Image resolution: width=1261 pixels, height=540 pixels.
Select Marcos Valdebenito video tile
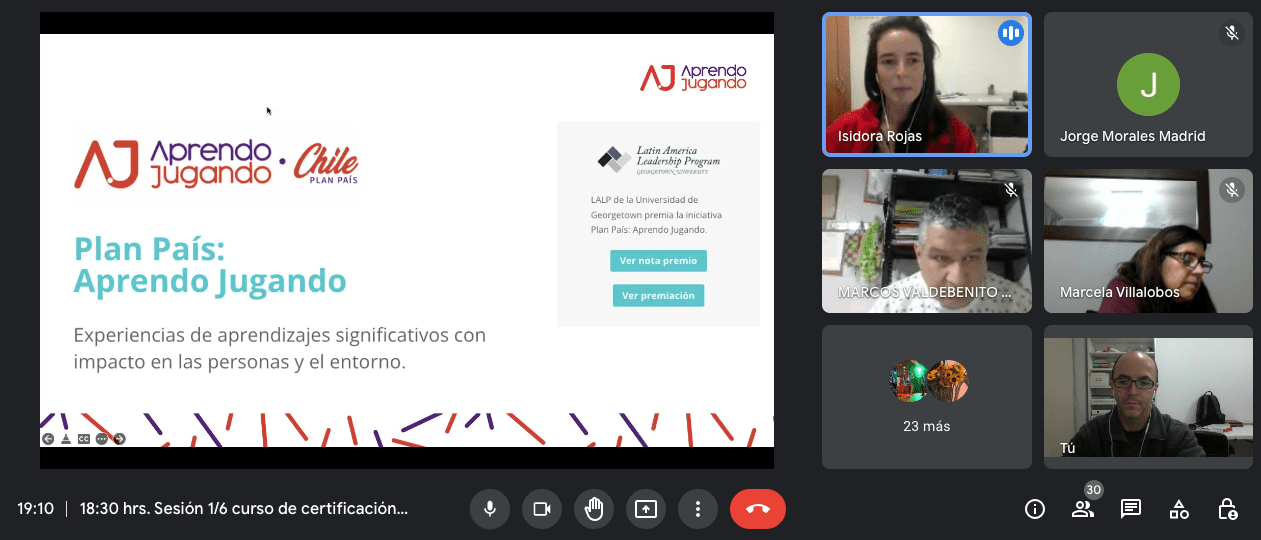click(926, 241)
